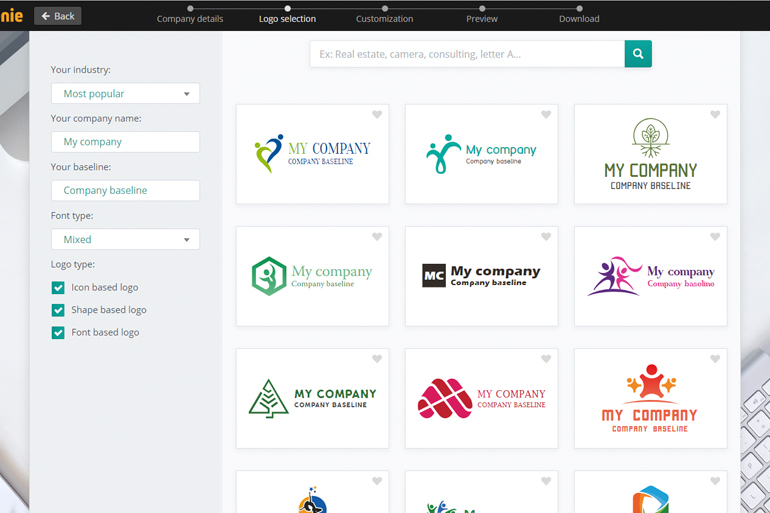Go to the Download step
770x513 pixels.
tap(579, 15)
